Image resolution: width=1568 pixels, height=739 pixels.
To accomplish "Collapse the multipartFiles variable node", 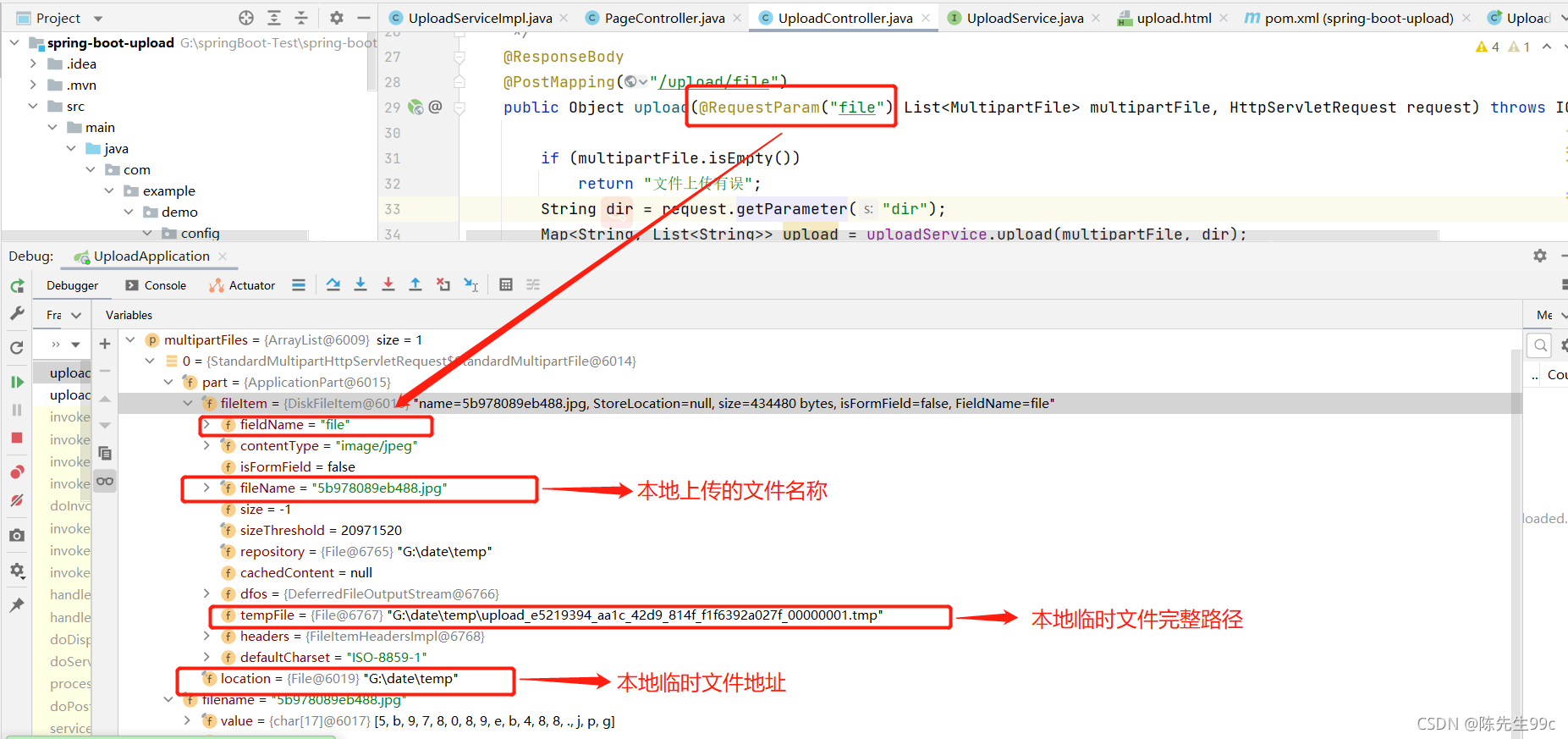I will click(x=130, y=339).
